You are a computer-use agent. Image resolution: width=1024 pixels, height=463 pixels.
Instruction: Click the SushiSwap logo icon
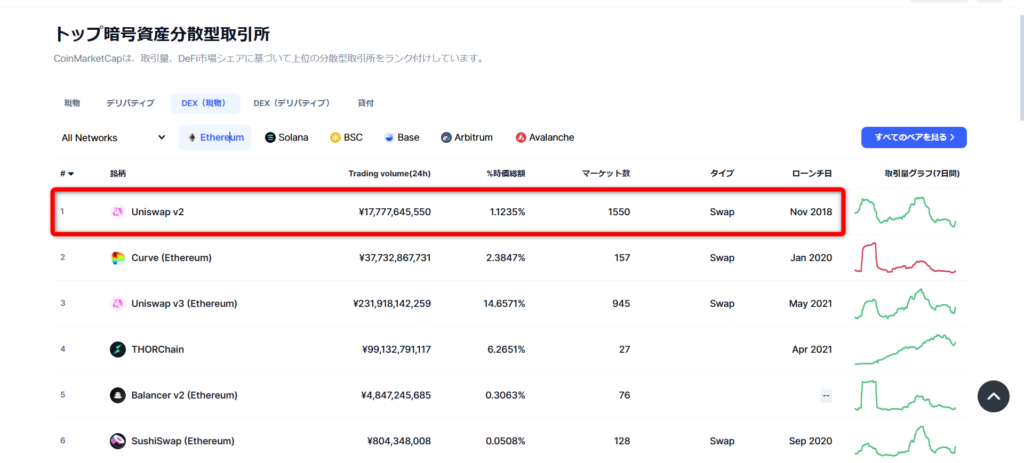118,441
